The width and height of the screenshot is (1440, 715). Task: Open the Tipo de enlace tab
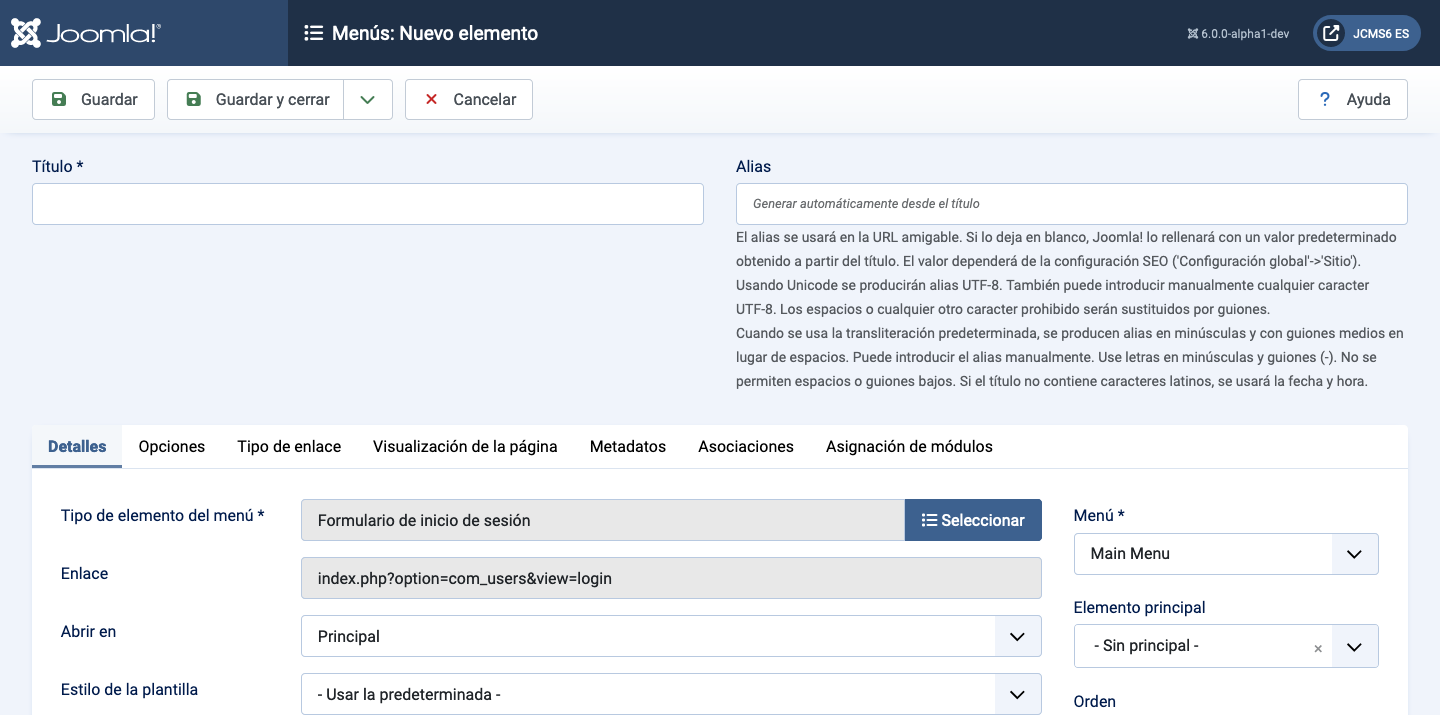click(x=289, y=446)
